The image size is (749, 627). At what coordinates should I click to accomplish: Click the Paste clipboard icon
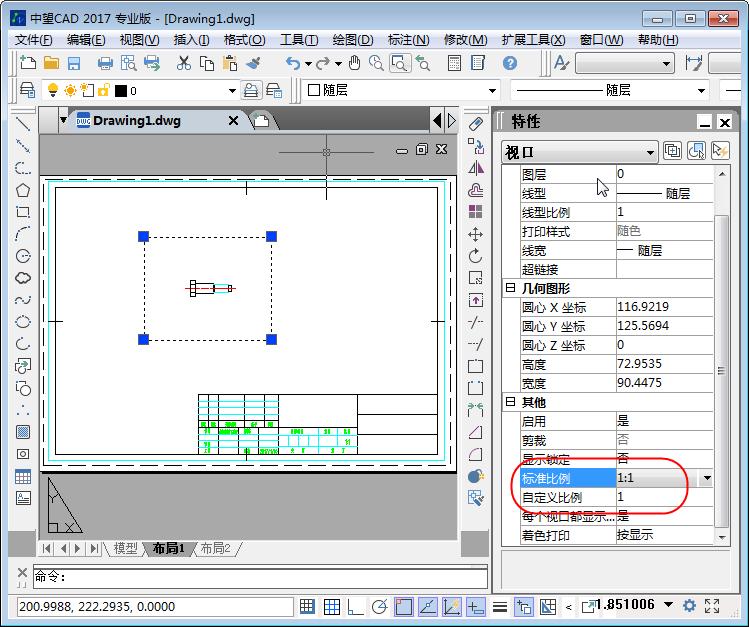click(x=230, y=63)
